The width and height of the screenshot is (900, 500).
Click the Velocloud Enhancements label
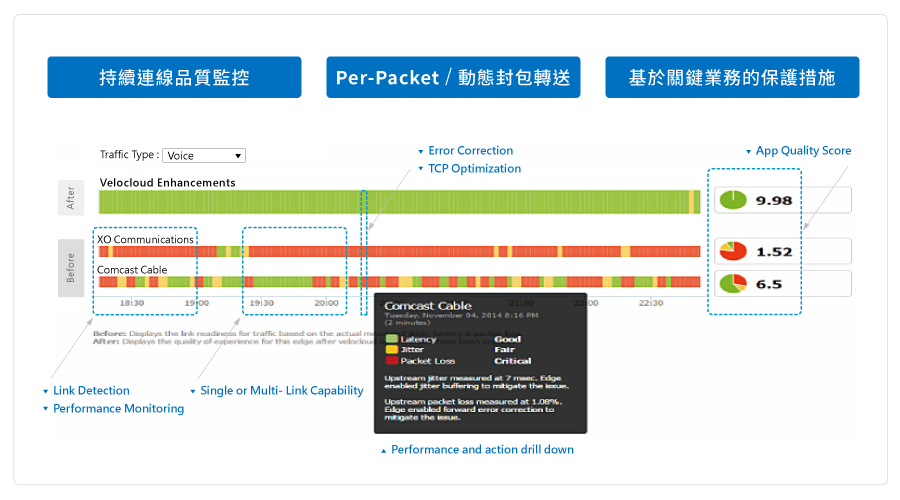click(x=168, y=183)
